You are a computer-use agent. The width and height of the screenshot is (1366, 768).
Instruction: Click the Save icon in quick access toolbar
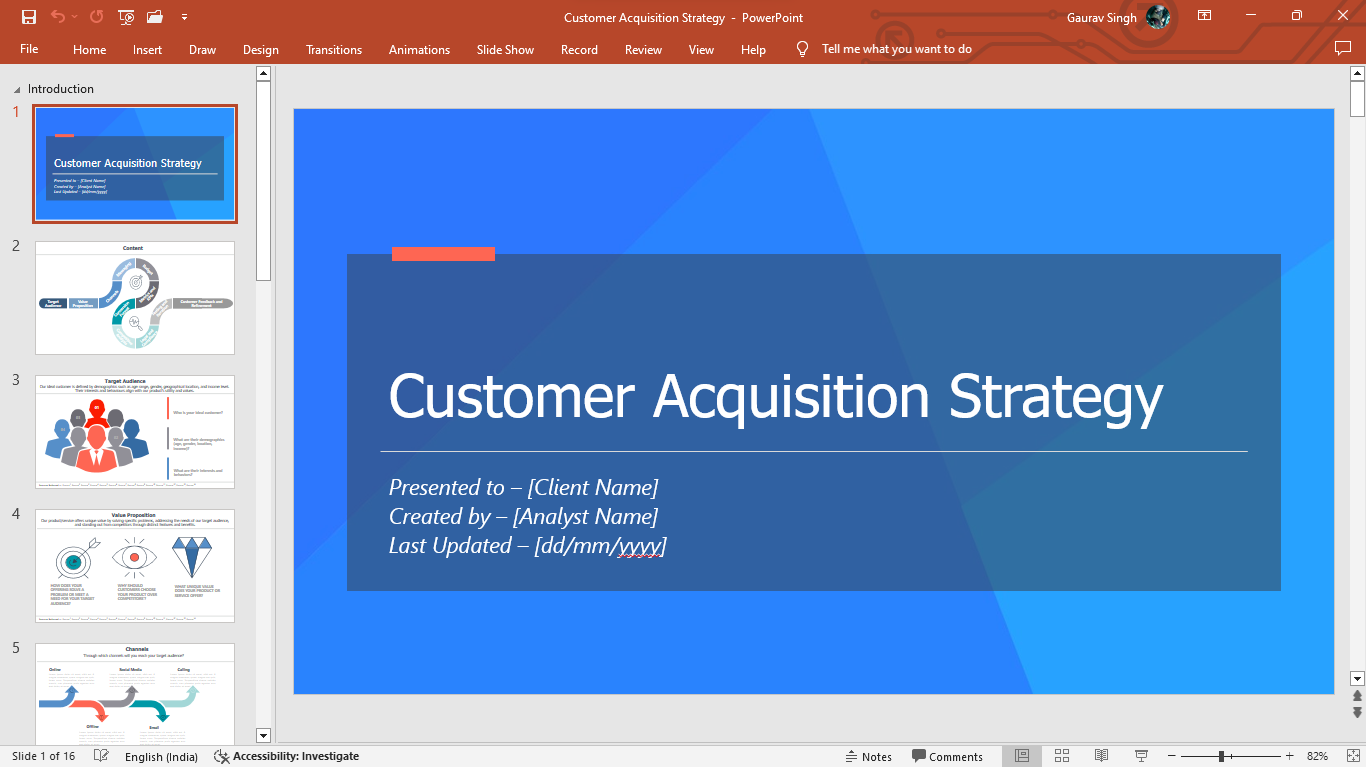pos(29,17)
